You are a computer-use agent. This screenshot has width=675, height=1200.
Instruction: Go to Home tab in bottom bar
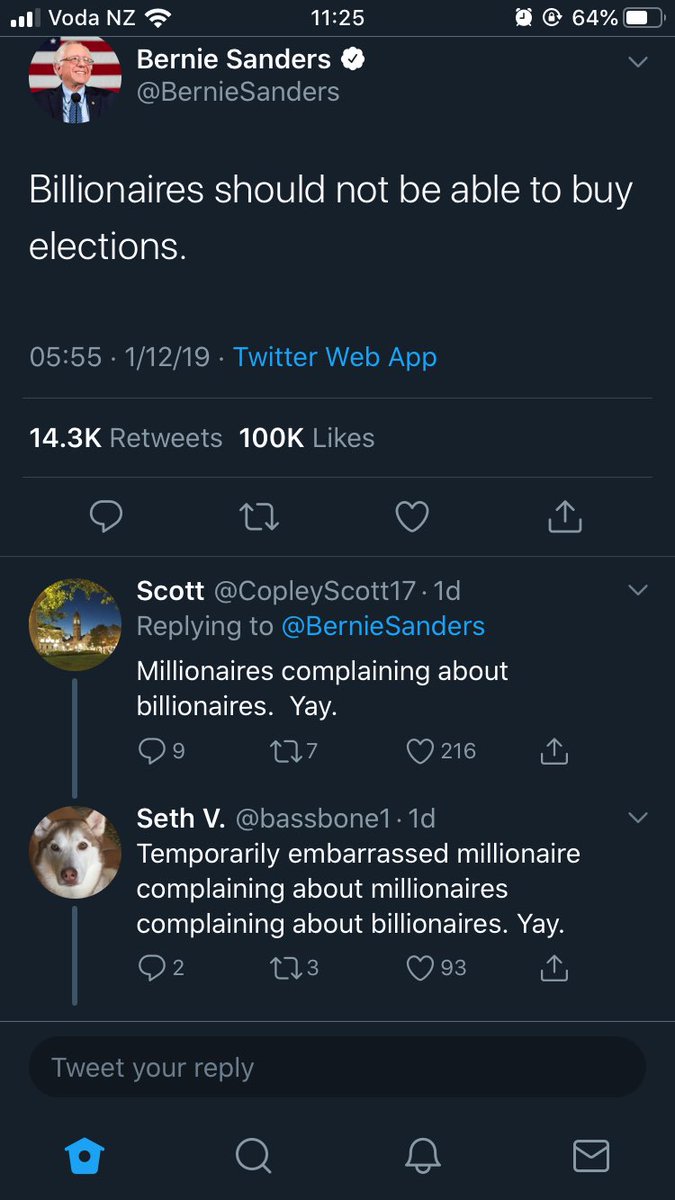pos(84,1155)
